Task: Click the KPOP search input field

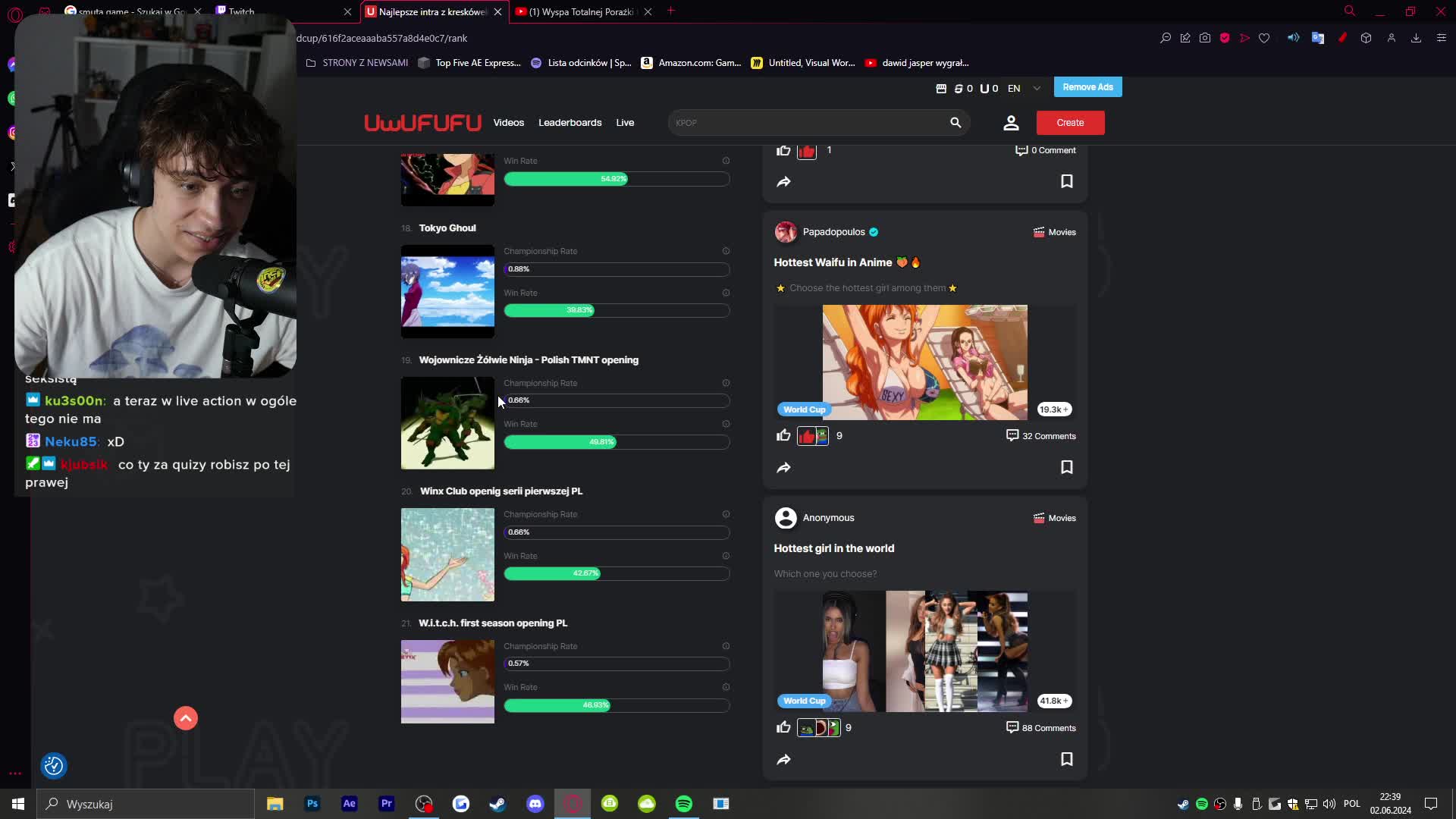Action: coord(808,123)
